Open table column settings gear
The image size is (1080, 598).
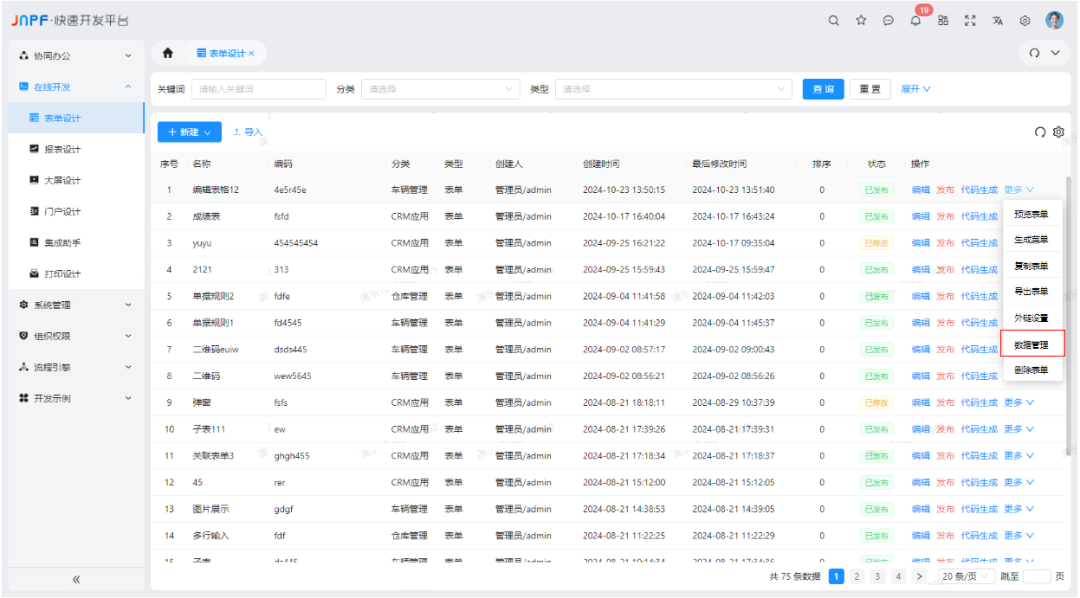pyautogui.click(x=1059, y=132)
